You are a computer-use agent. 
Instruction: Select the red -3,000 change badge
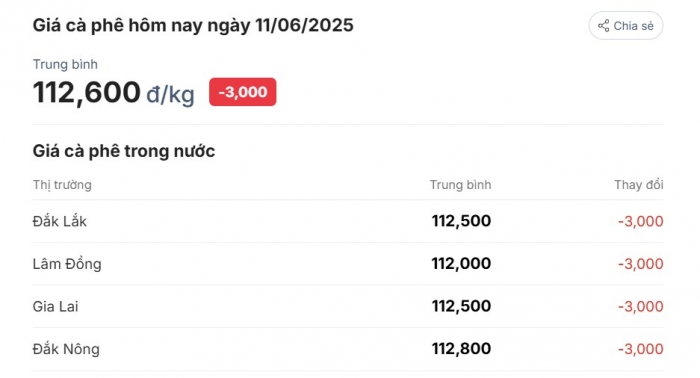(x=242, y=92)
